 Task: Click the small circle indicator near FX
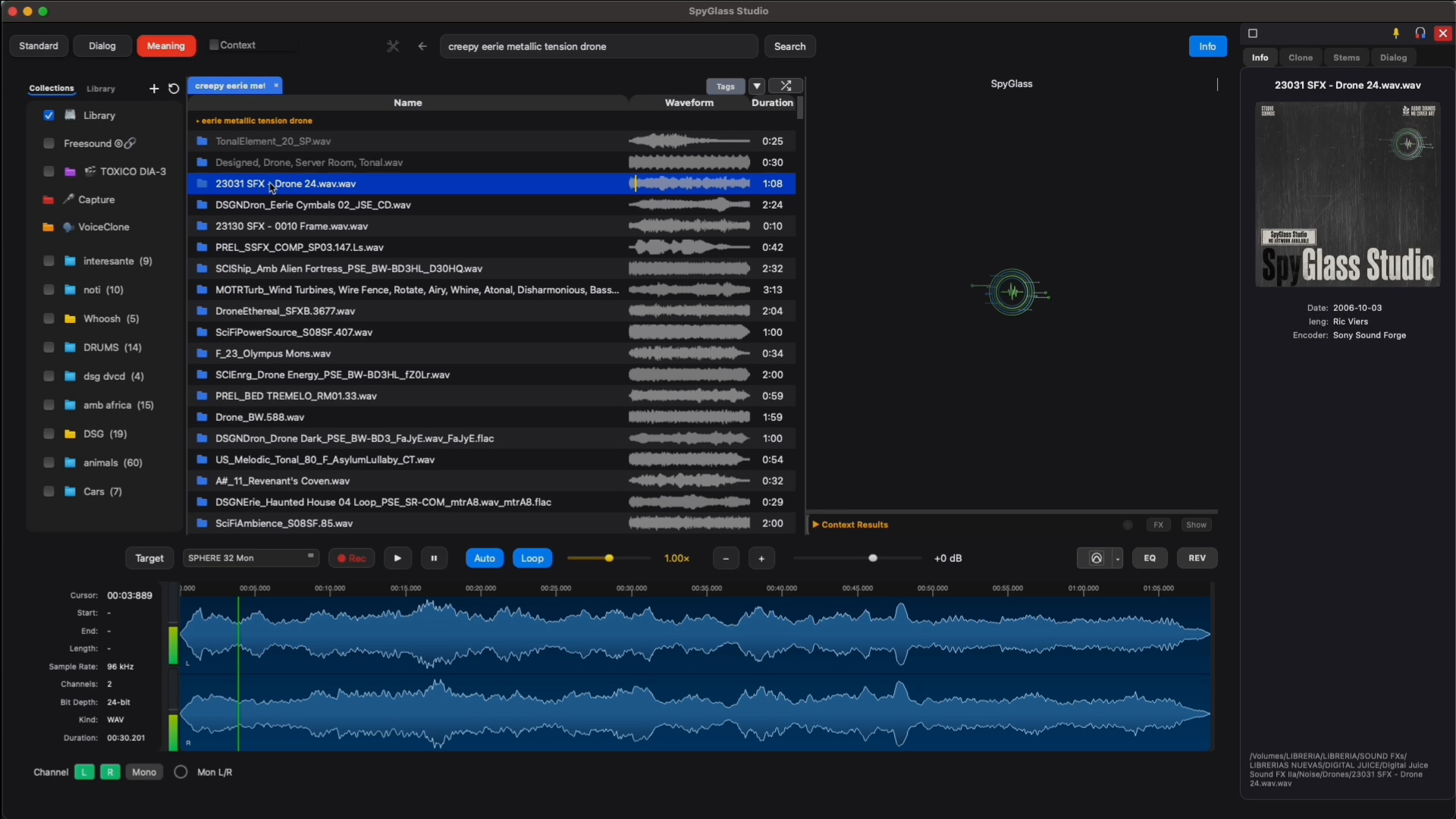[1128, 525]
